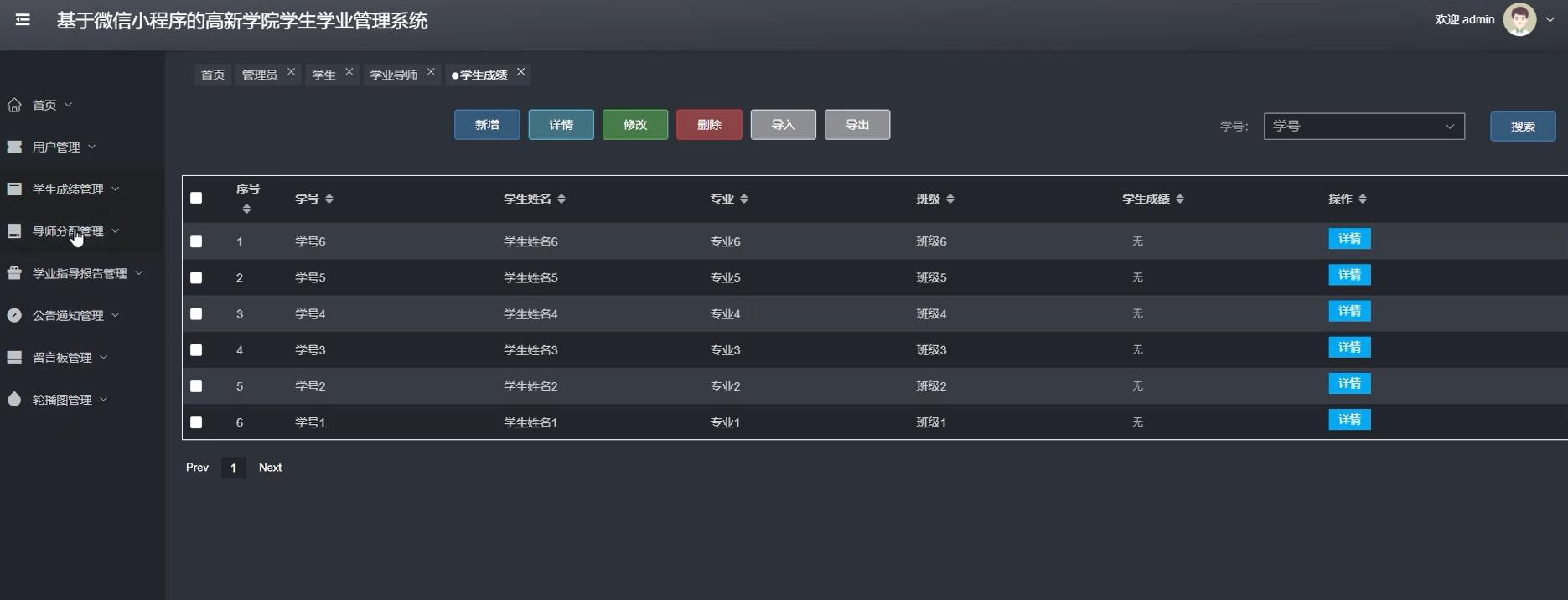The width and height of the screenshot is (1568, 600).
Task: Click the 新增 button
Action: pos(487,125)
